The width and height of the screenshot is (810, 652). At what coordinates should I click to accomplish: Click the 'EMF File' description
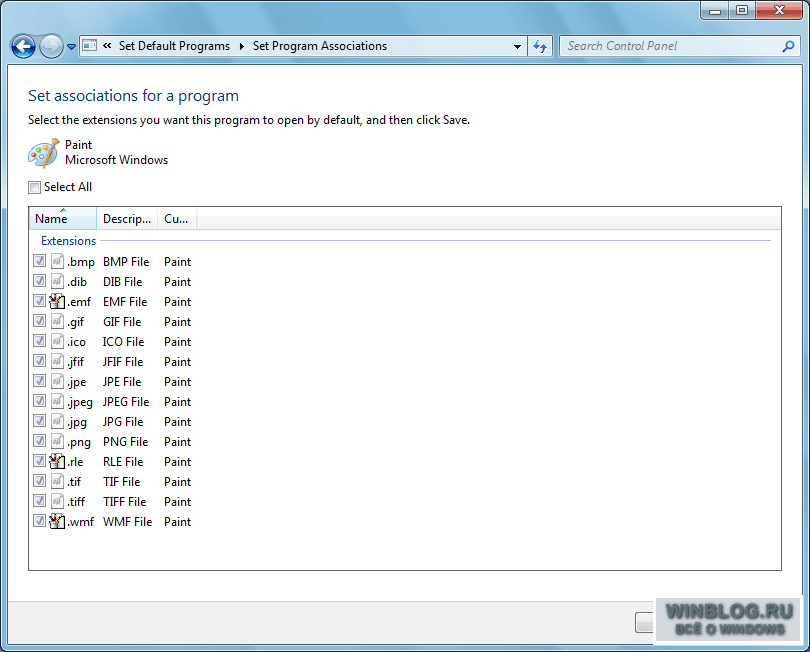(x=125, y=302)
